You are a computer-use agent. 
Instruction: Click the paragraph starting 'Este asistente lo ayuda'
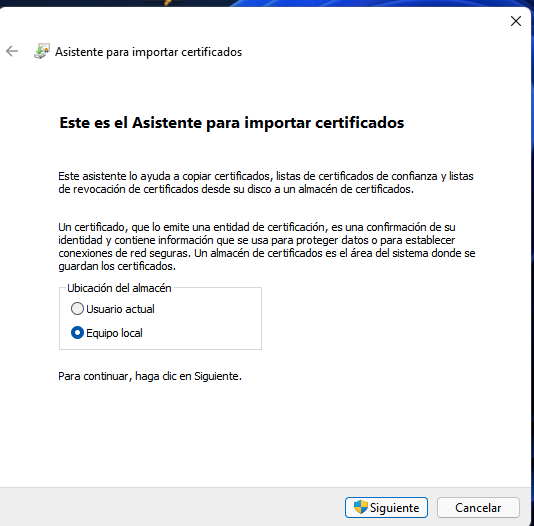pyautogui.click(x=266, y=182)
